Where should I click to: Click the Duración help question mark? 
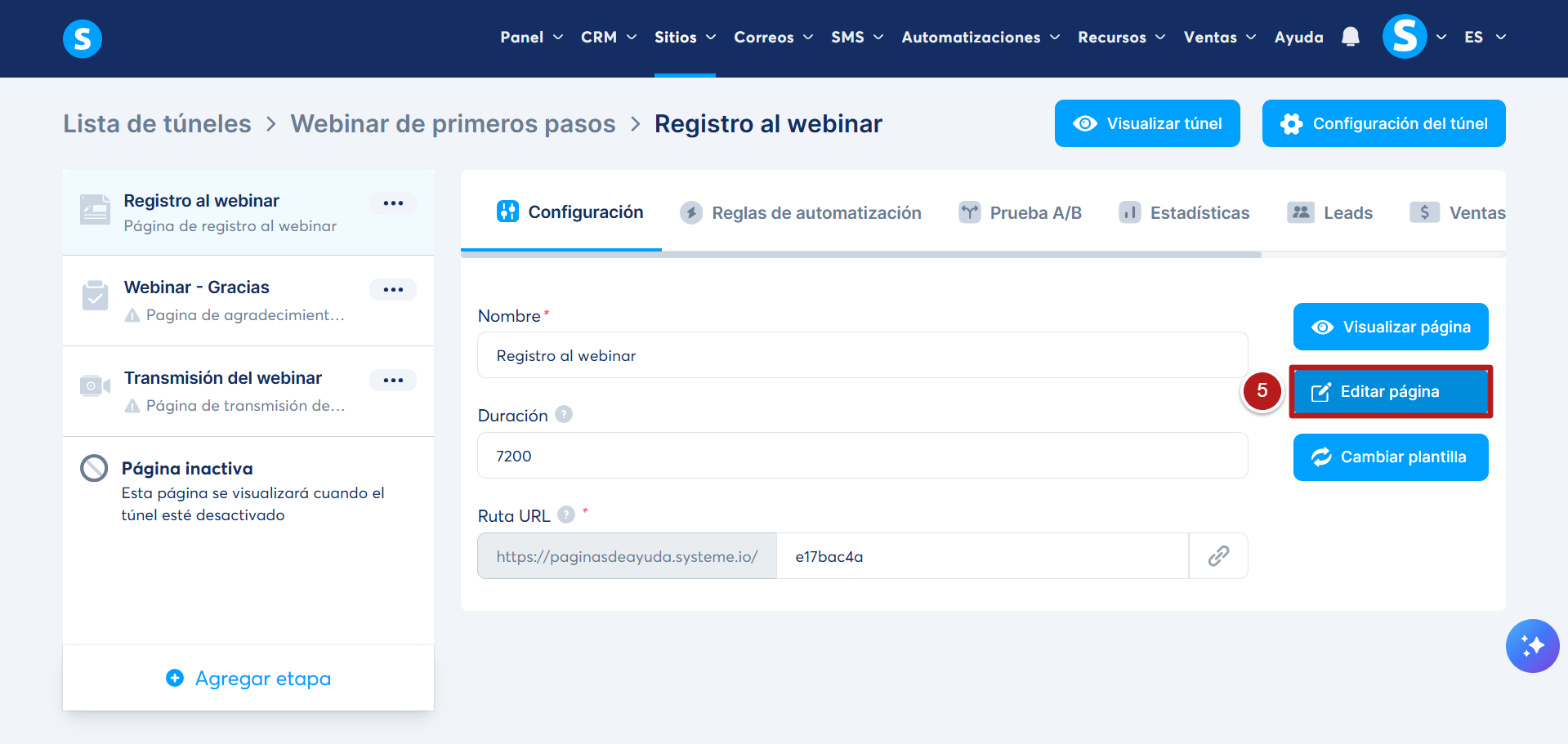click(564, 414)
